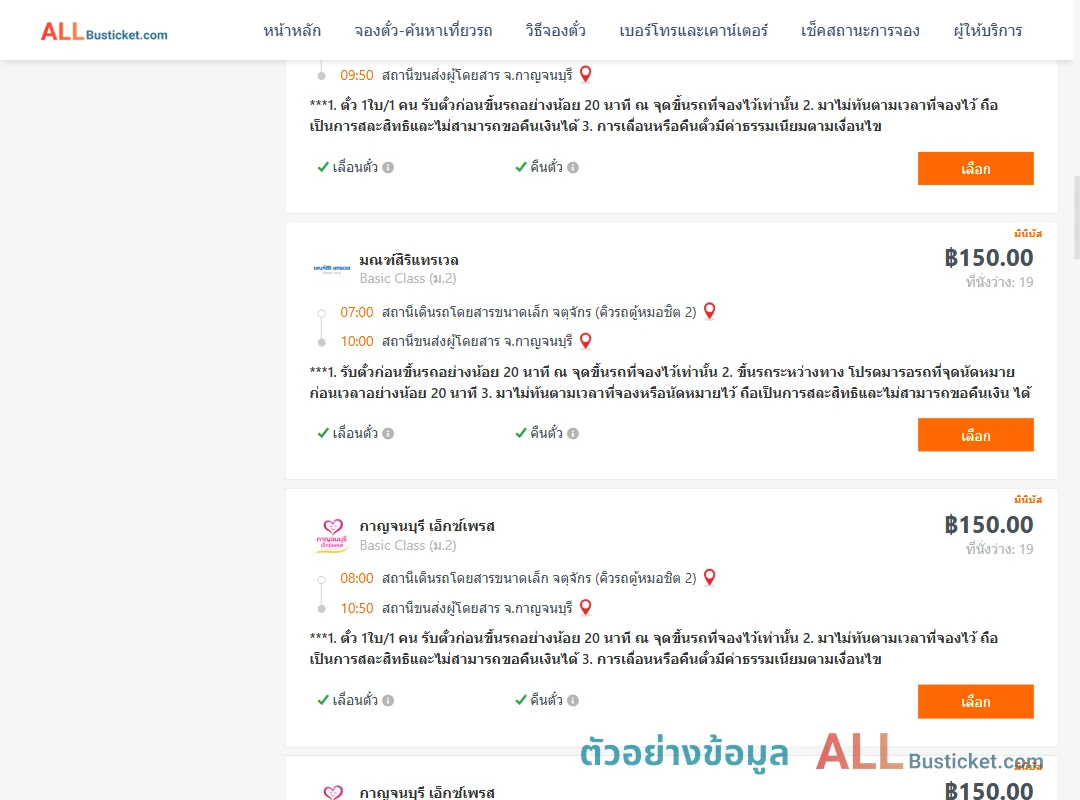1080x800 pixels.
Task: Open จองตั๋ว-ค้นหาเที่ยวรถ in the navigation
Action: (423, 31)
